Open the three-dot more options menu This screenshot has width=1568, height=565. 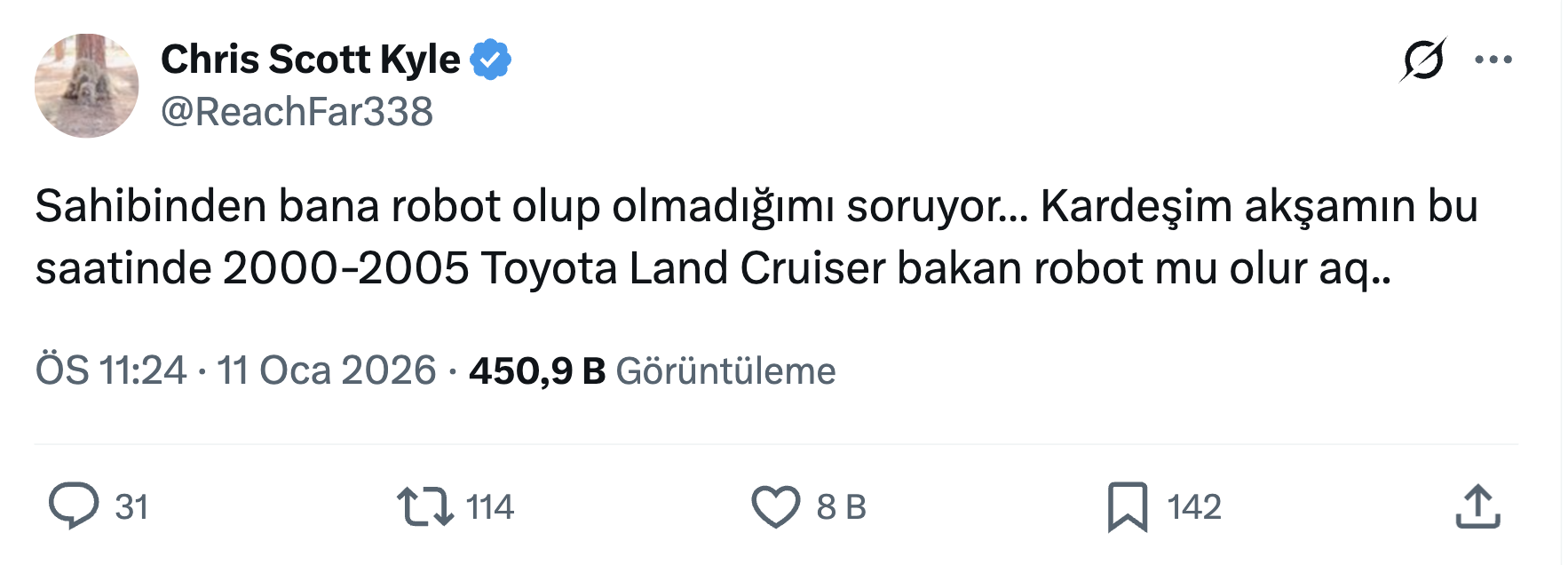pyautogui.click(x=1493, y=60)
